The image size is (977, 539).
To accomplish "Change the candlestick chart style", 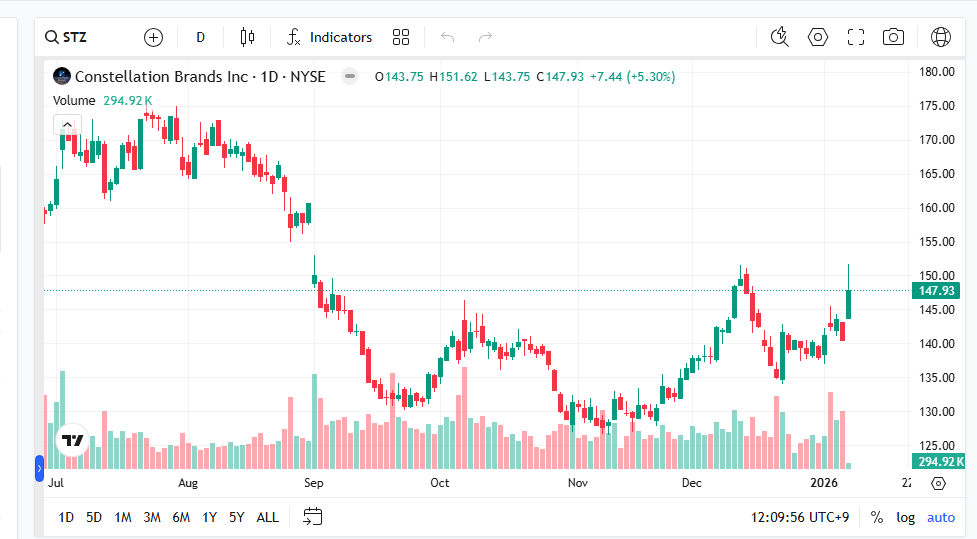I will (x=247, y=37).
